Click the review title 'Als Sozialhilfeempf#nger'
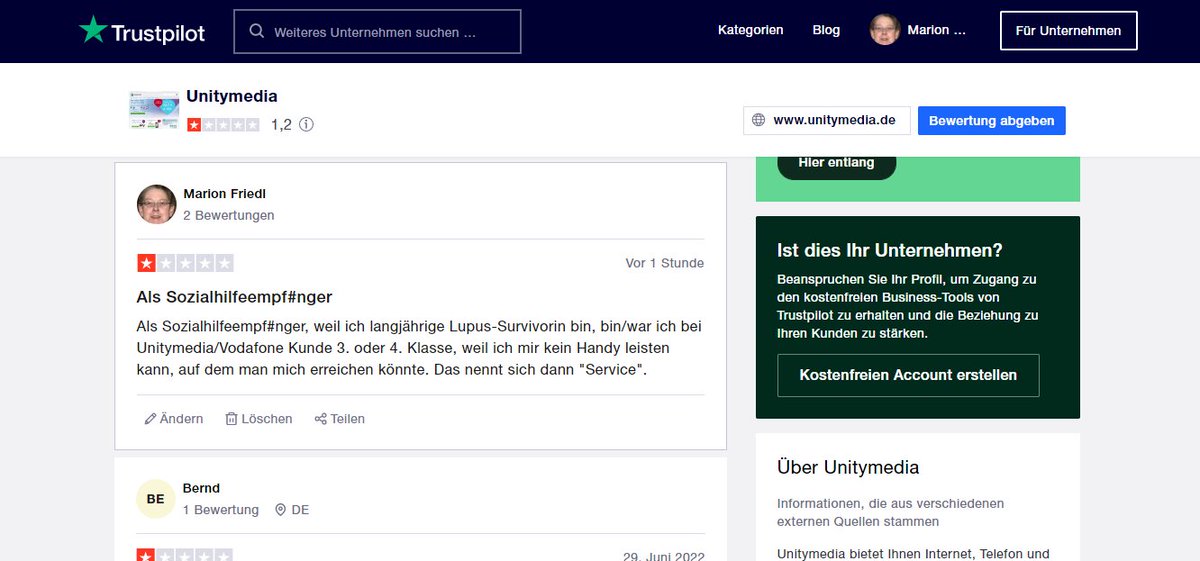The width and height of the screenshot is (1200, 561). (x=234, y=297)
